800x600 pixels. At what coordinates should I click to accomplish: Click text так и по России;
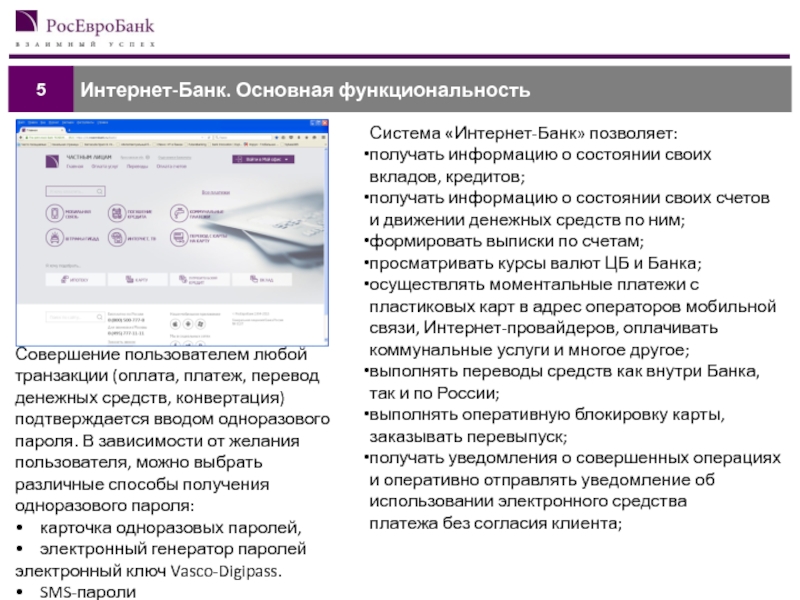(x=434, y=393)
